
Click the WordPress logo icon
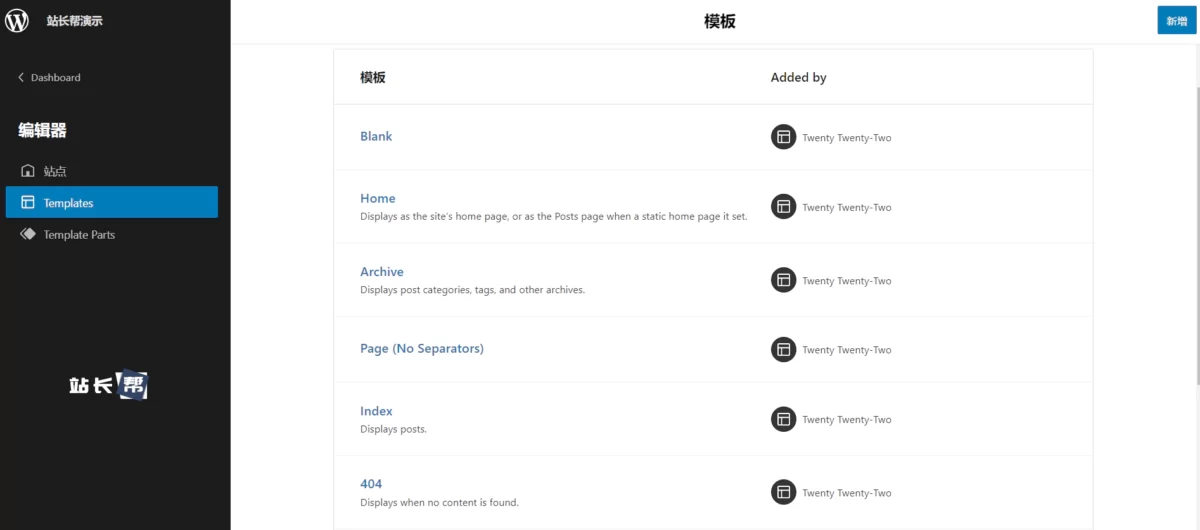[17, 20]
